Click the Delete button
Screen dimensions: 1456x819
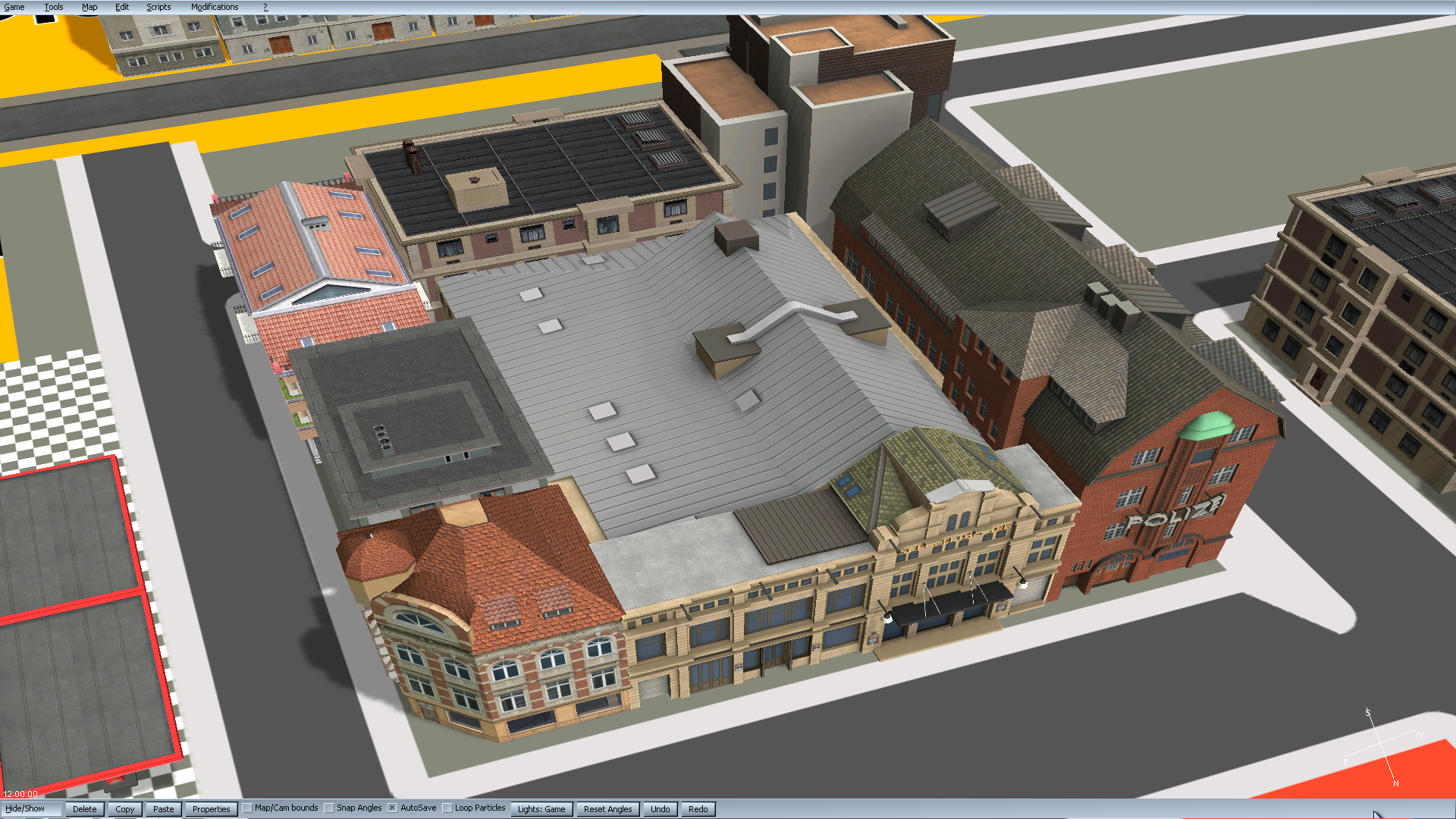tap(85, 809)
